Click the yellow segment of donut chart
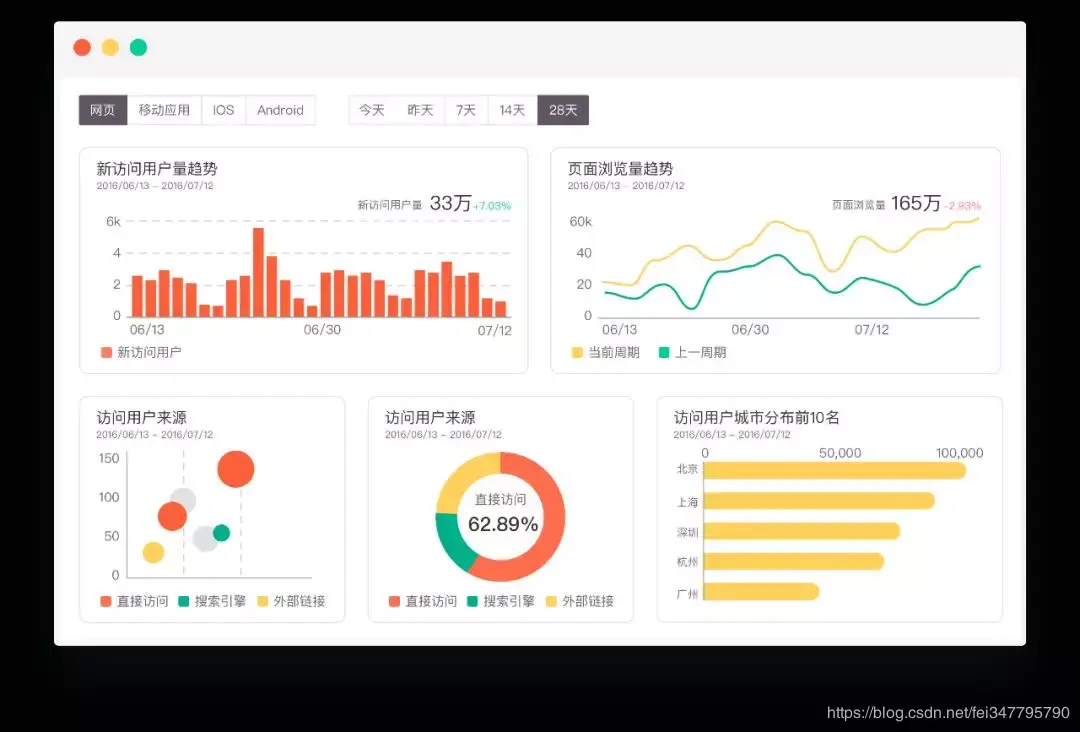Screen dimensions: 1080x732 (459, 479)
